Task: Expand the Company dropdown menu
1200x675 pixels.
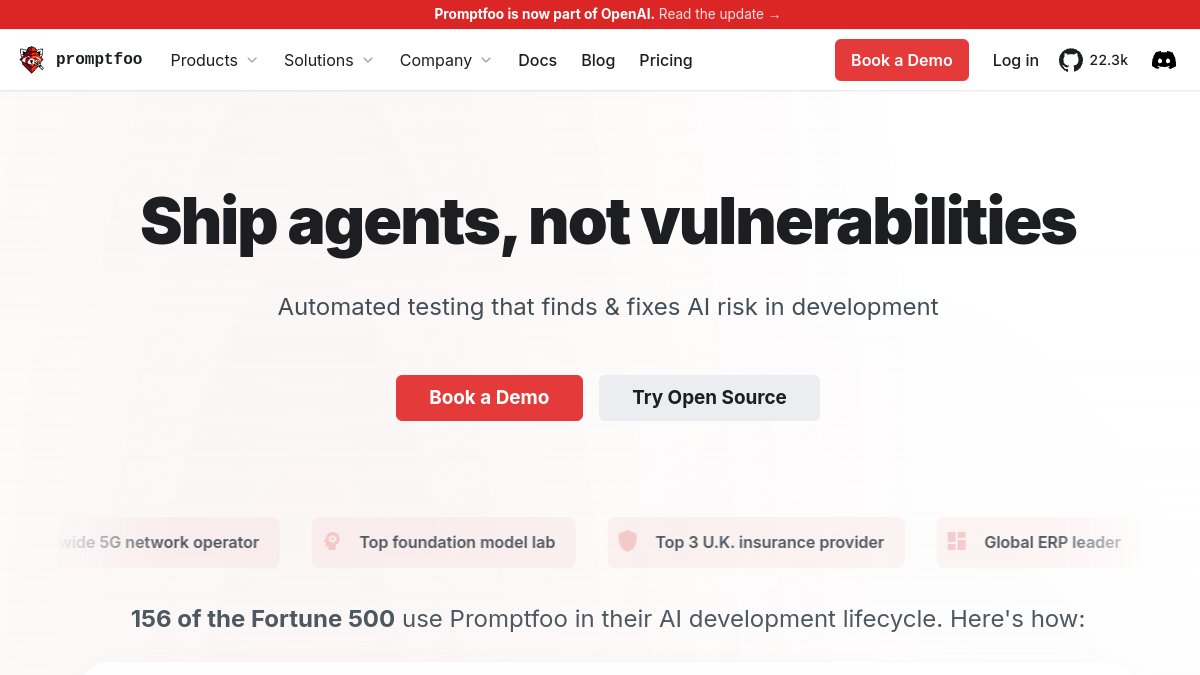Action: (x=446, y=60)
